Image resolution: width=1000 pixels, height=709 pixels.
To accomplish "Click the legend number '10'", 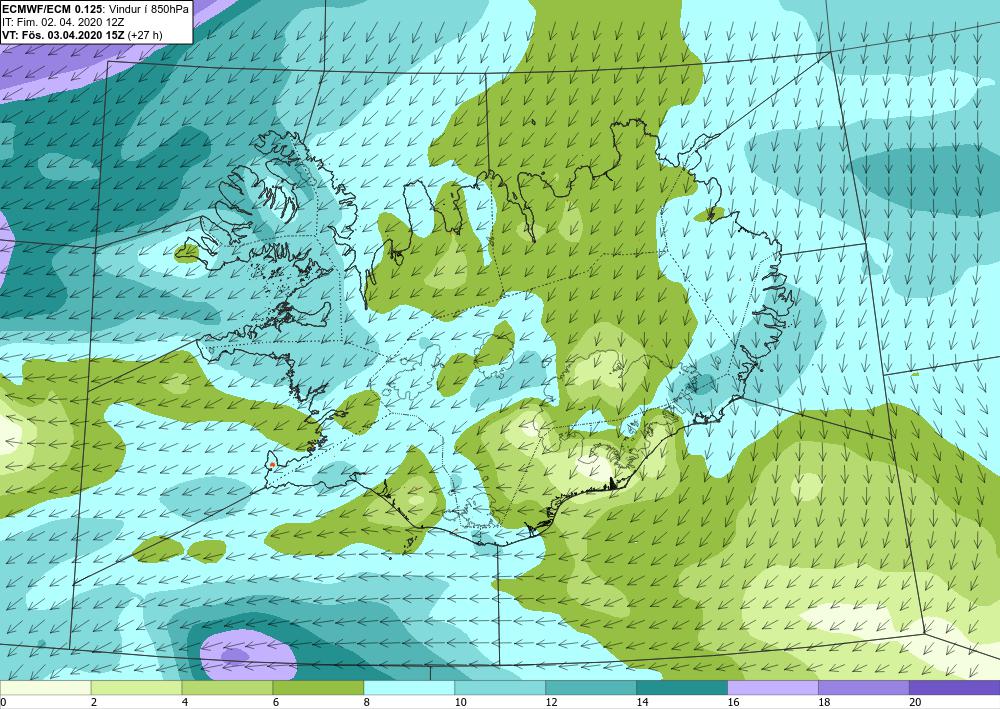I will [x=460, y=702].
